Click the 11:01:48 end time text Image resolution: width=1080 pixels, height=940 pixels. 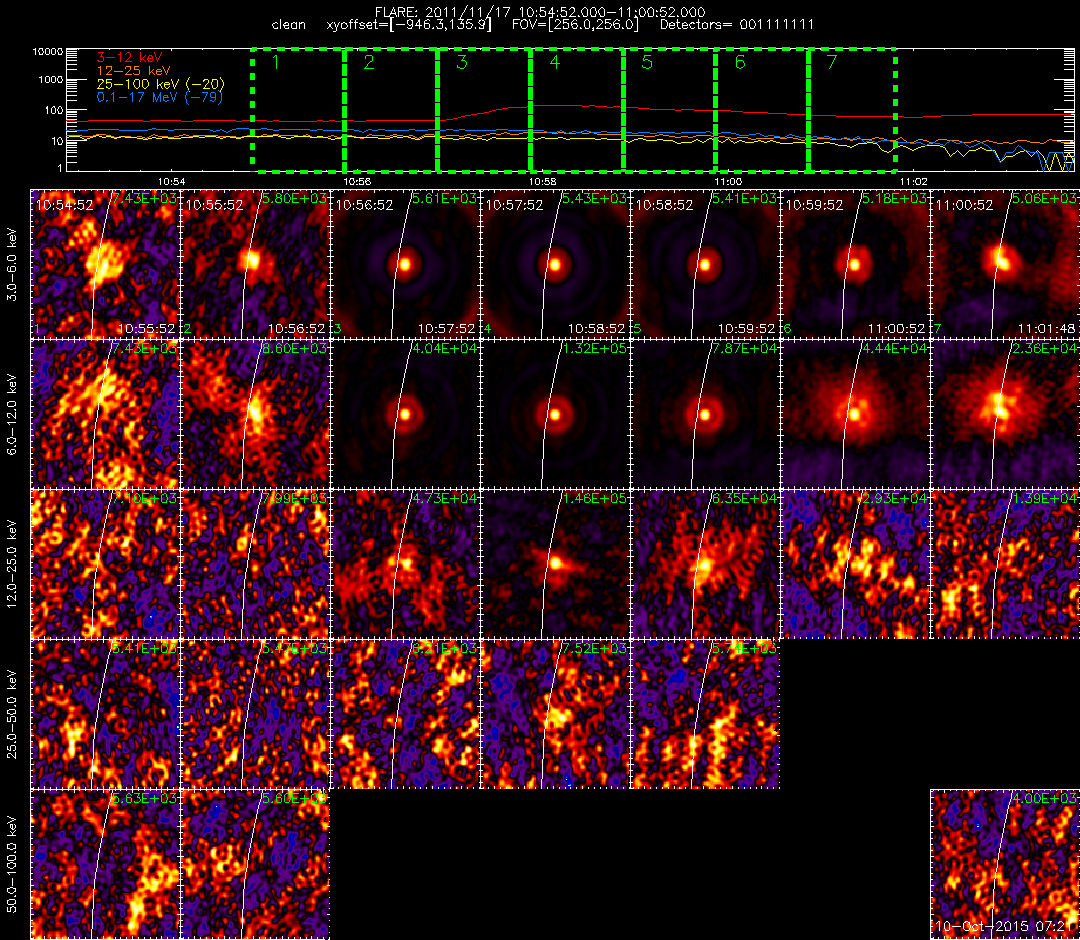point(1046,328)
